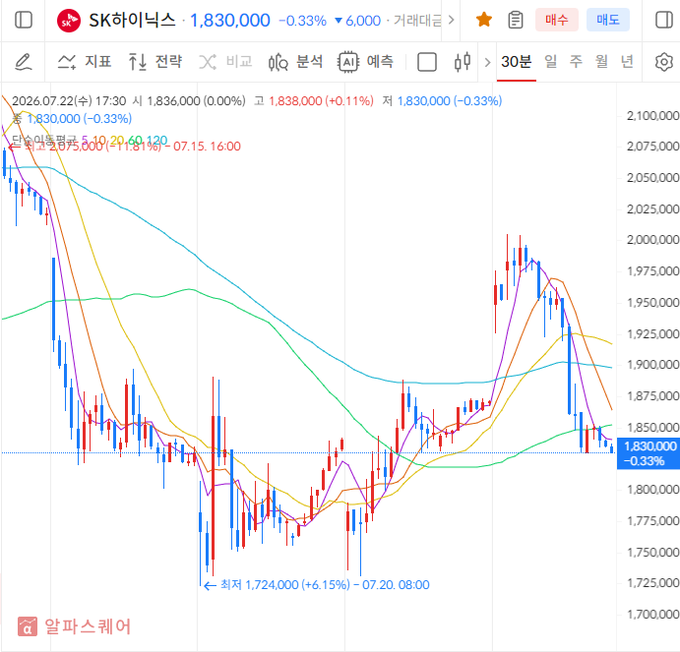
Task: Open the 분석 analysis tool
Action: [x=296, y=62]
